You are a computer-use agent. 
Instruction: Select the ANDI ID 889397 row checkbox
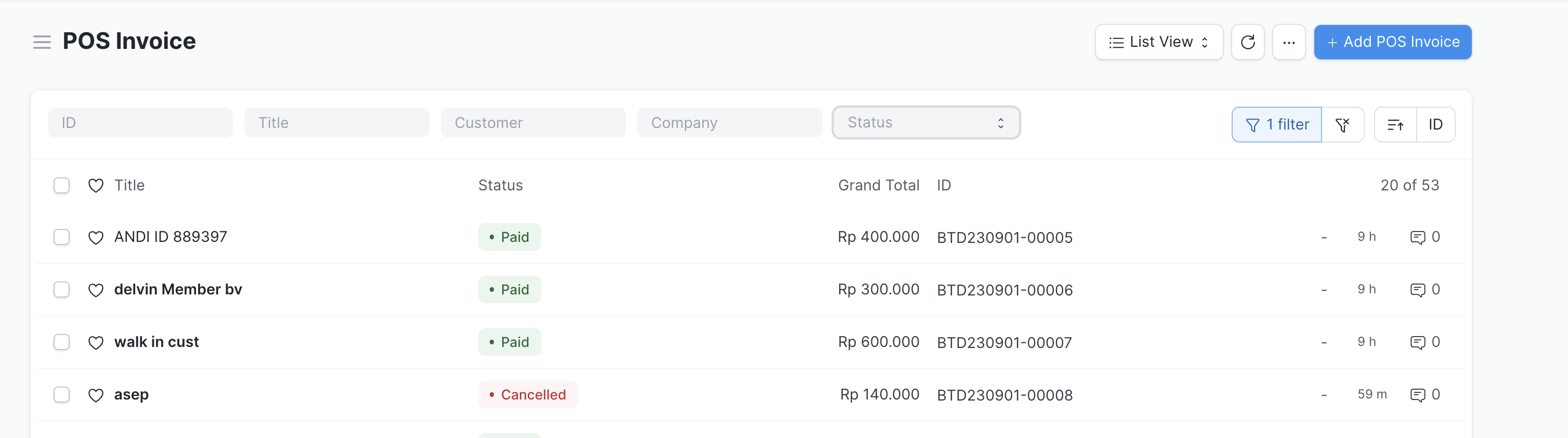61,237
